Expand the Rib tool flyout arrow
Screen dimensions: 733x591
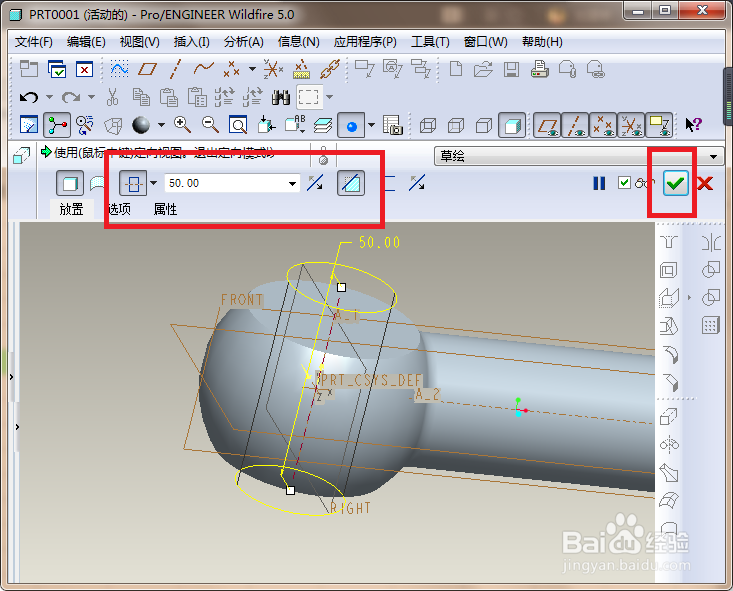coord(689,297)
